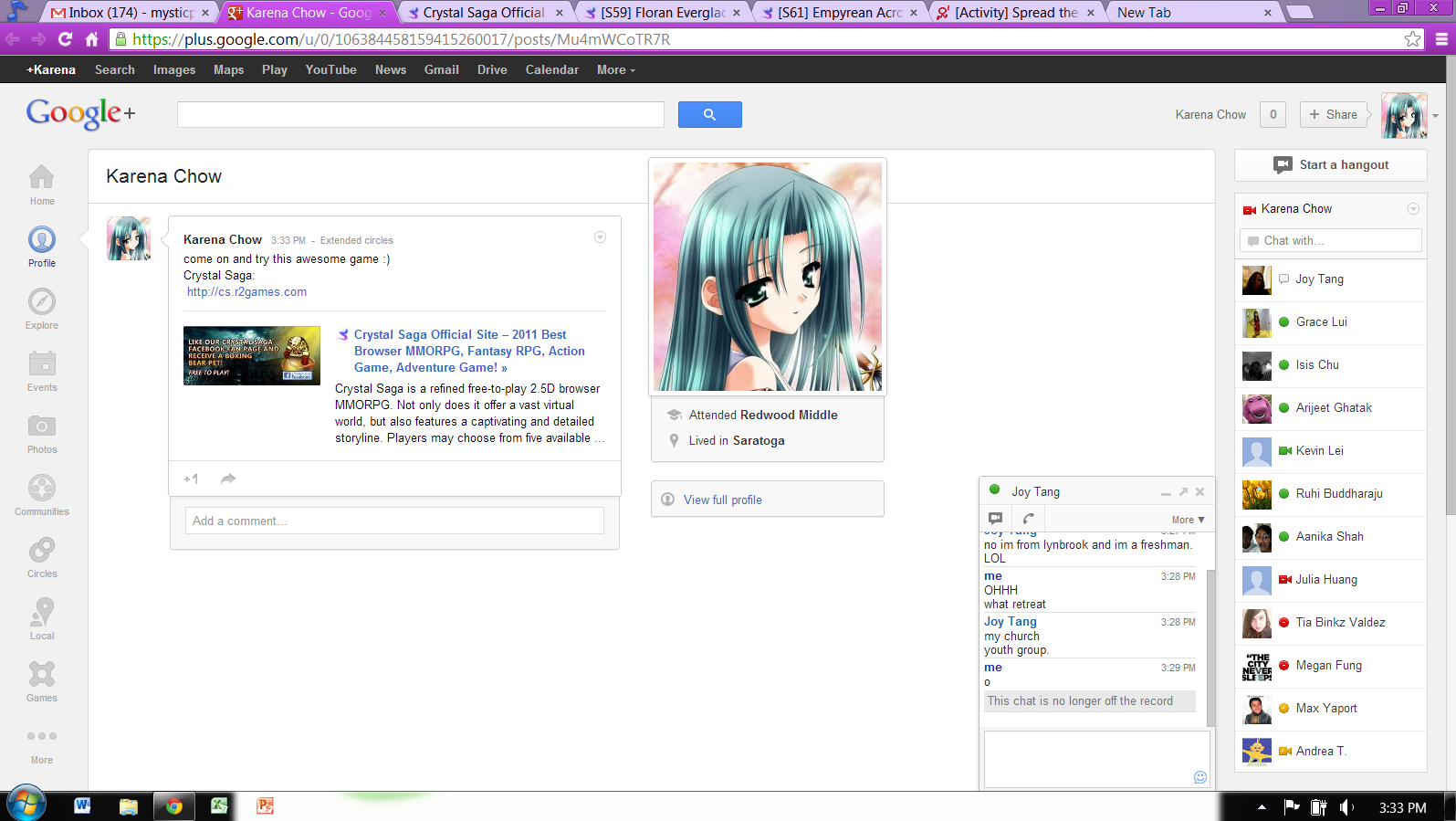This screenshot has width=1456, height=821.
Task: Click the blue search button
Action: (709, 114)
